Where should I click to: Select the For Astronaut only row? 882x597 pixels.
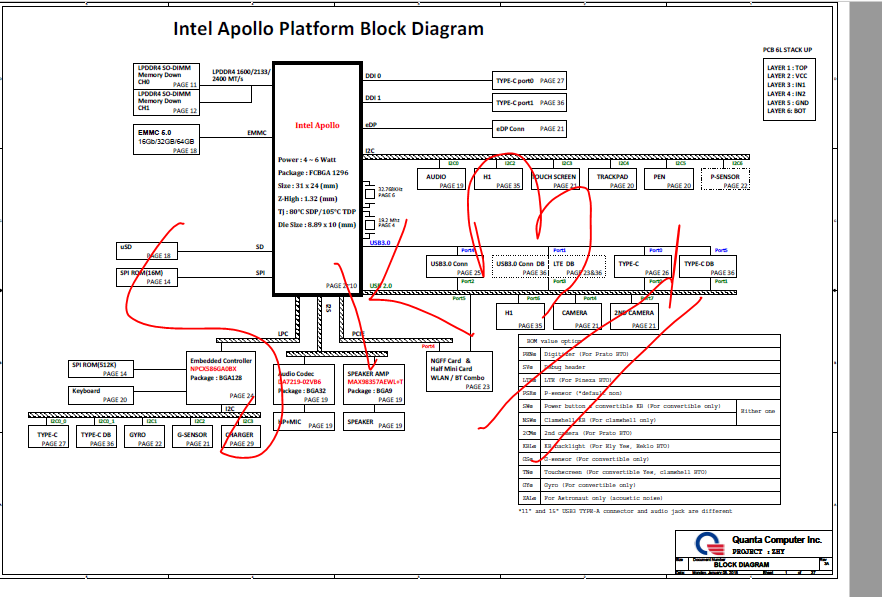(x=649, y=498)
